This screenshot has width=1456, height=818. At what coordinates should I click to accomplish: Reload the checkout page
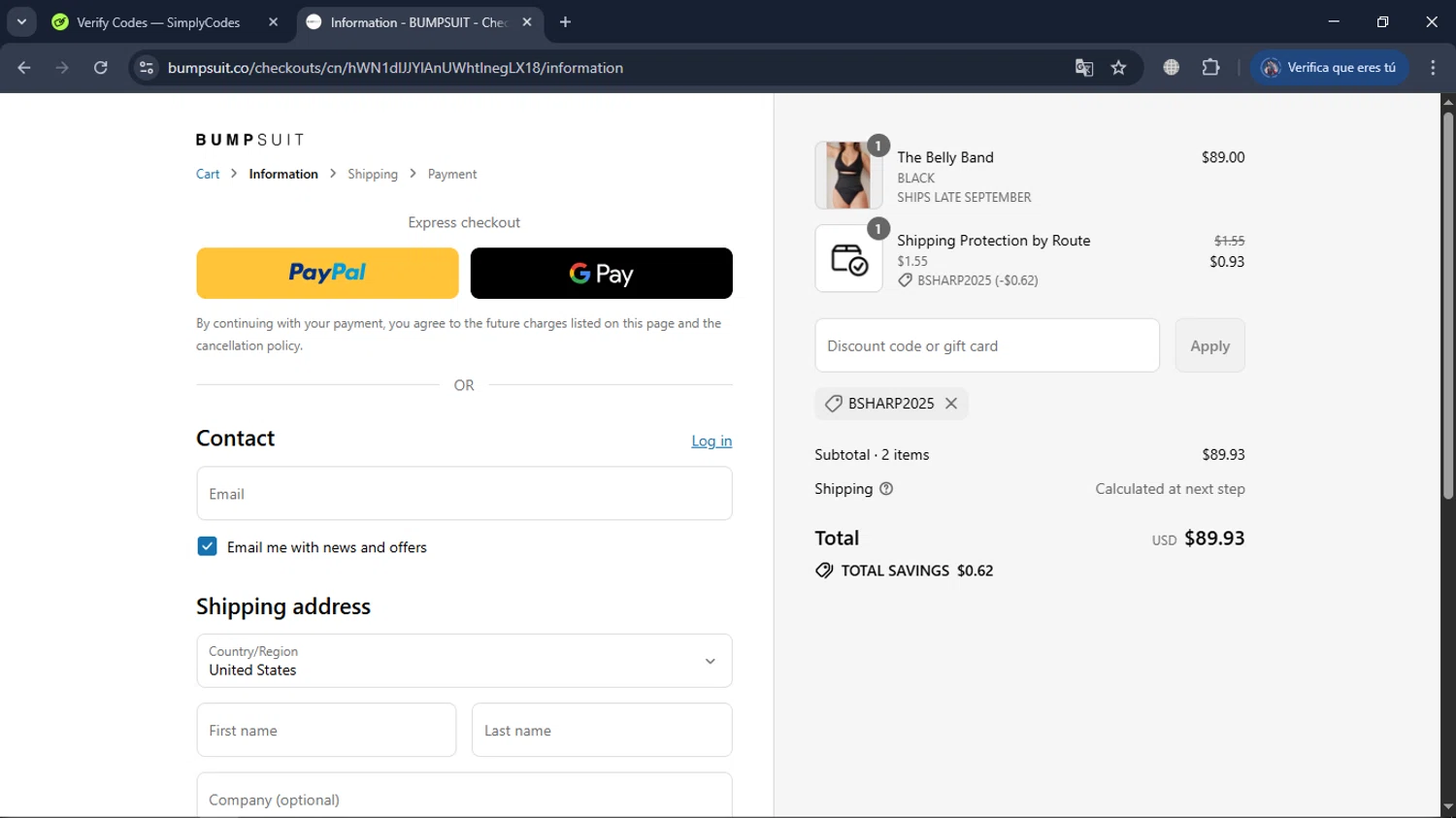click(x=101, y=68)
